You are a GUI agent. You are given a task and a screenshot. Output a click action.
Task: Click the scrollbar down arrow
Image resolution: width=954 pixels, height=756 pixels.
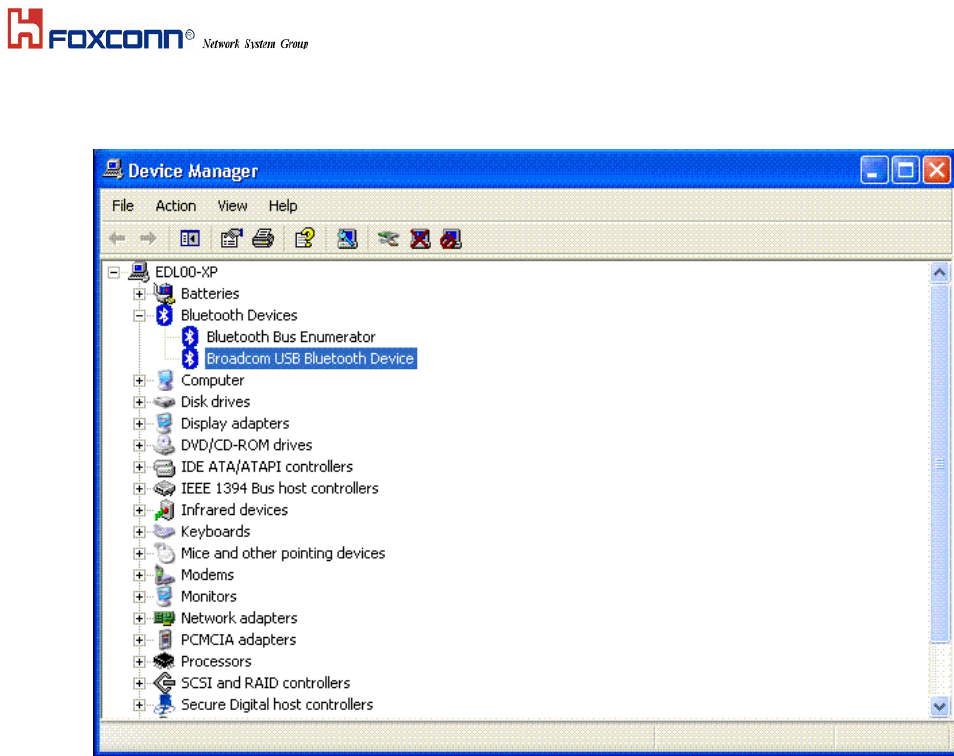pyautogui.click(x=939, y=707)
